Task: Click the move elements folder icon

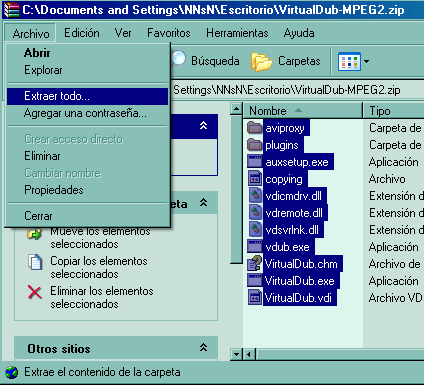Action: click(34, 234)
